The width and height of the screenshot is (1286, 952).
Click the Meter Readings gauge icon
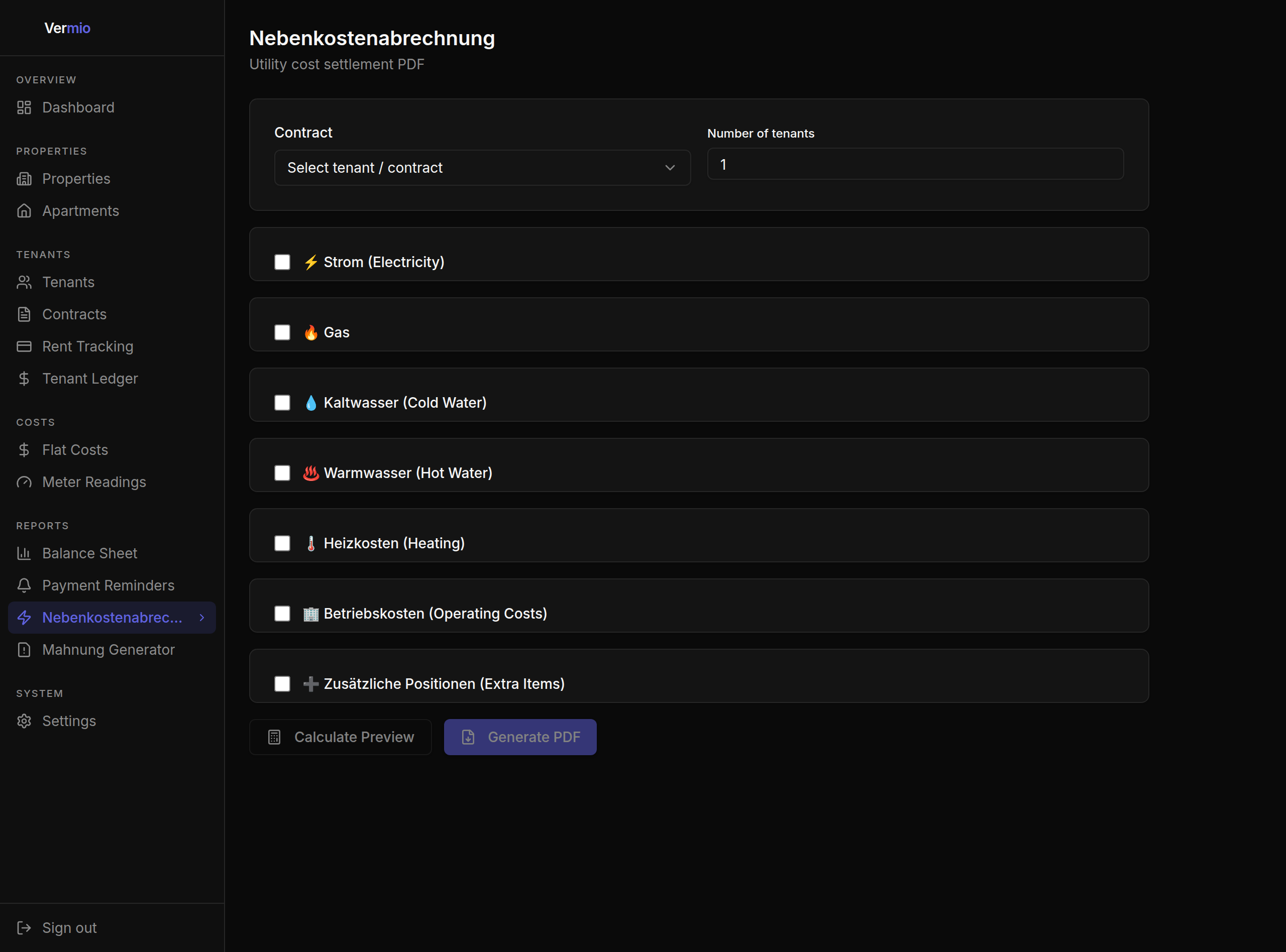tap(24, 483)
